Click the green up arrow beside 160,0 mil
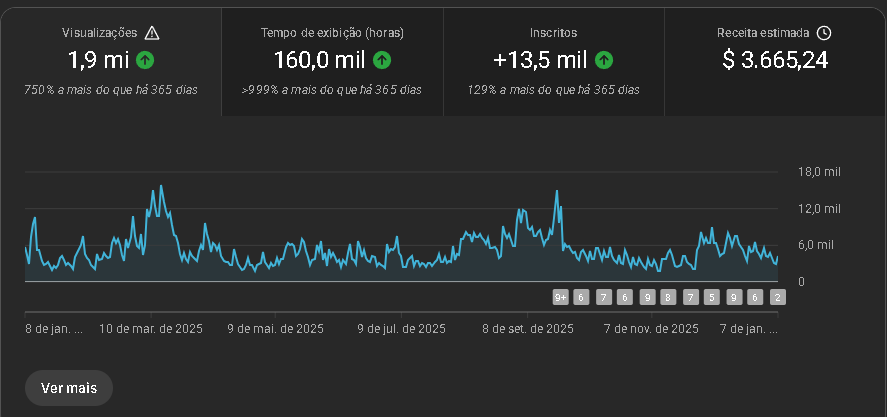 point(381,60)
